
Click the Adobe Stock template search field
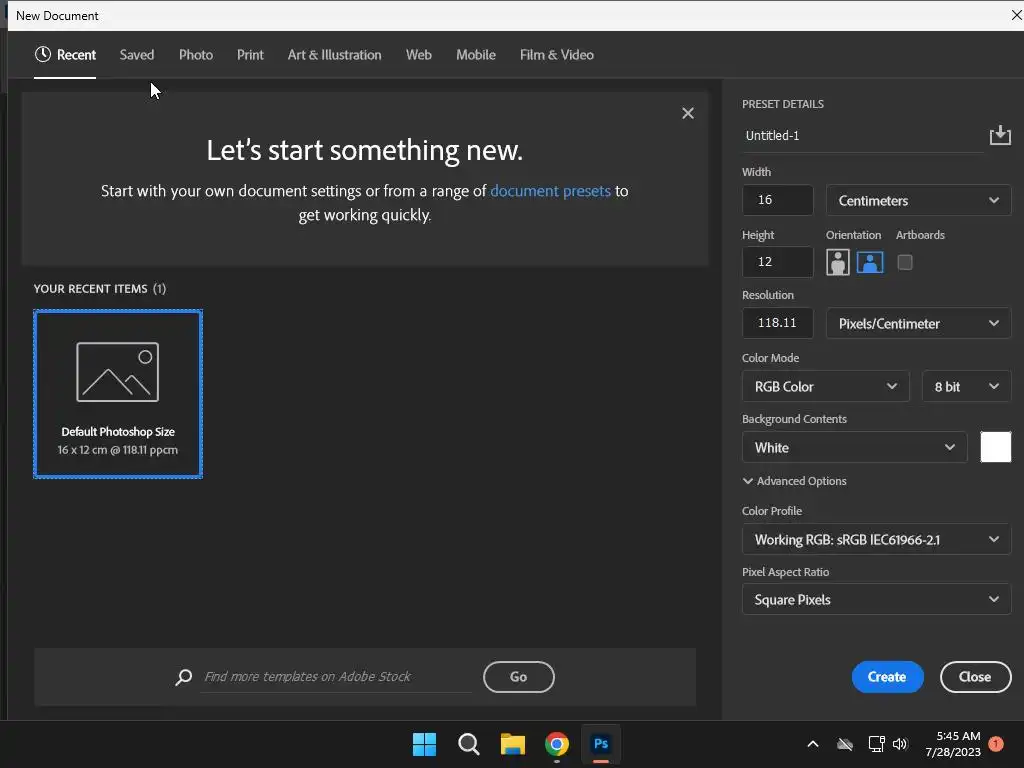pos(336,677)
